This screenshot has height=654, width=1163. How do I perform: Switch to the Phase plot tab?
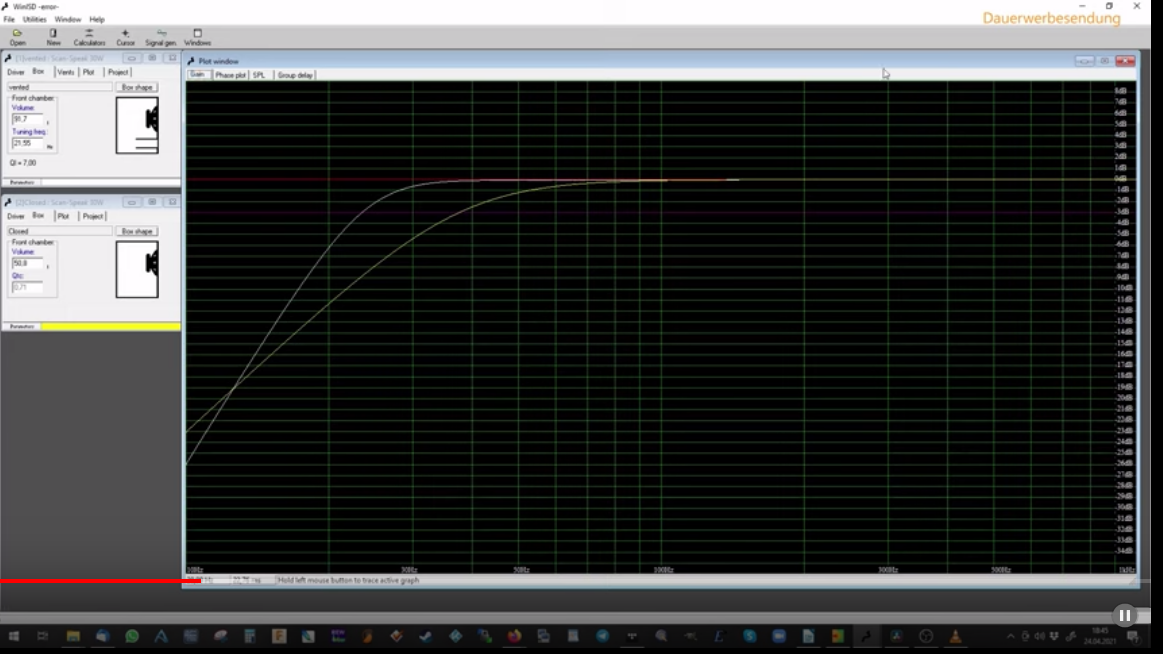coord(230,75)
